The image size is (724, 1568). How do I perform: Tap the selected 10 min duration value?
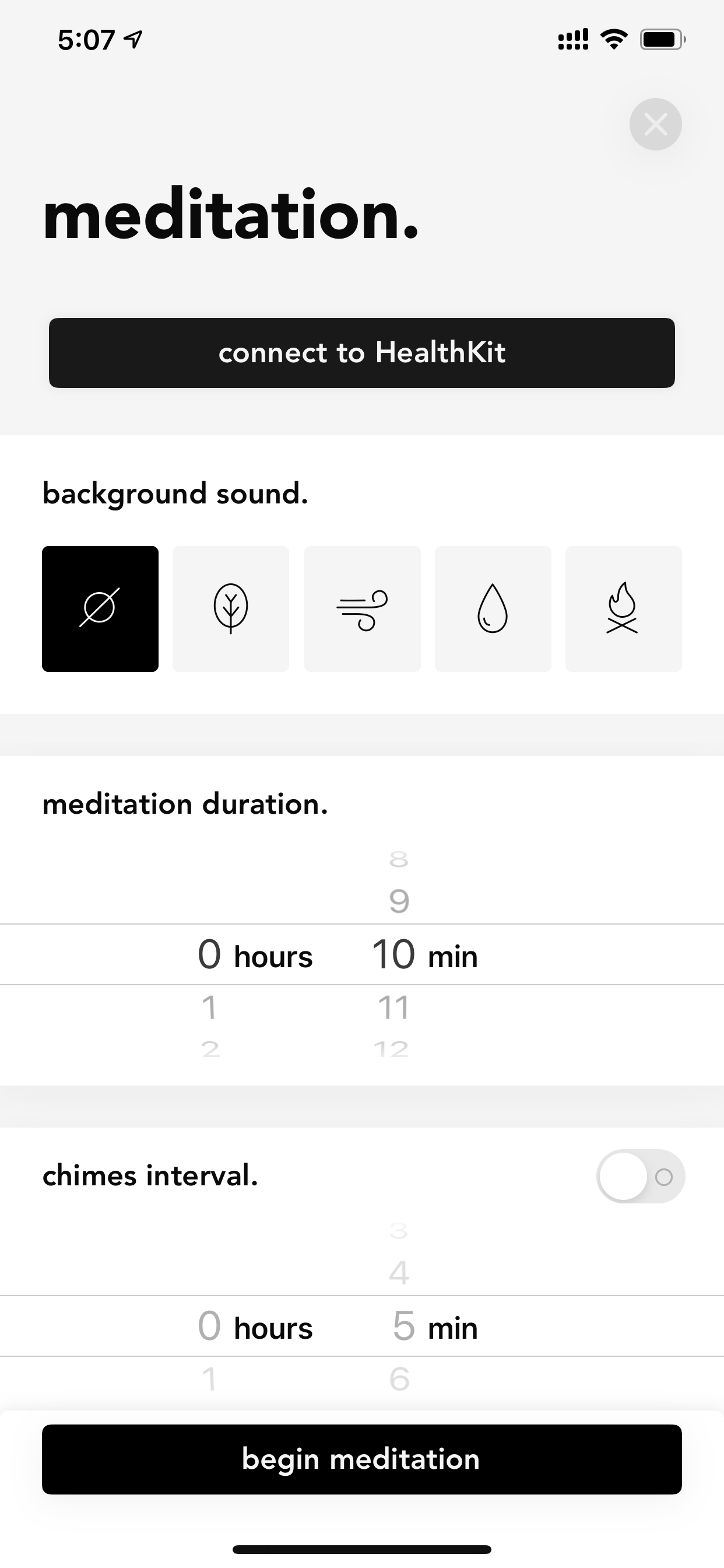coord(425,954)
